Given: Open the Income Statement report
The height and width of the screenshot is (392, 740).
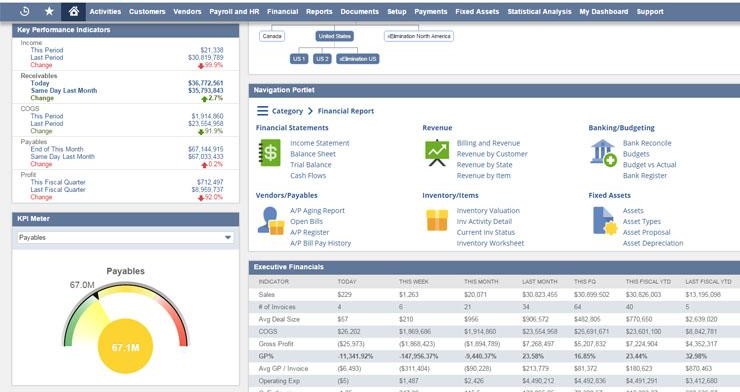Looking at the screenshot, I should tap(320, 143).
